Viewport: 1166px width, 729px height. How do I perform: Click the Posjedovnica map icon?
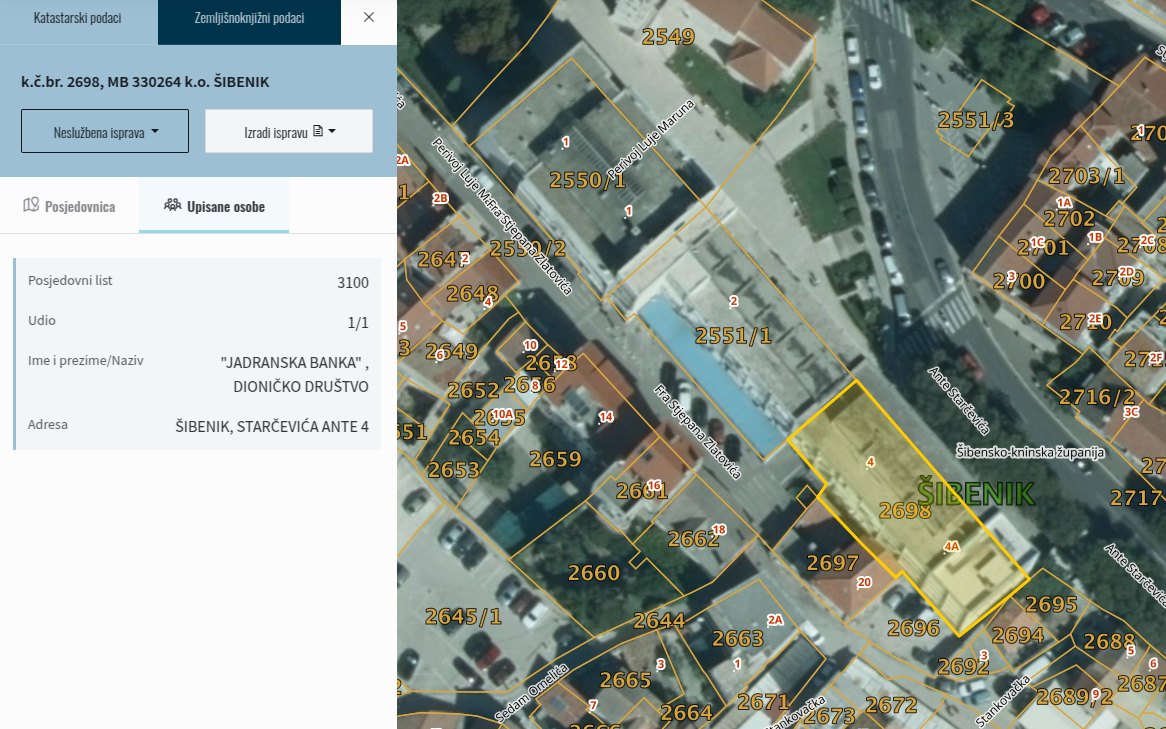point(30,207)
